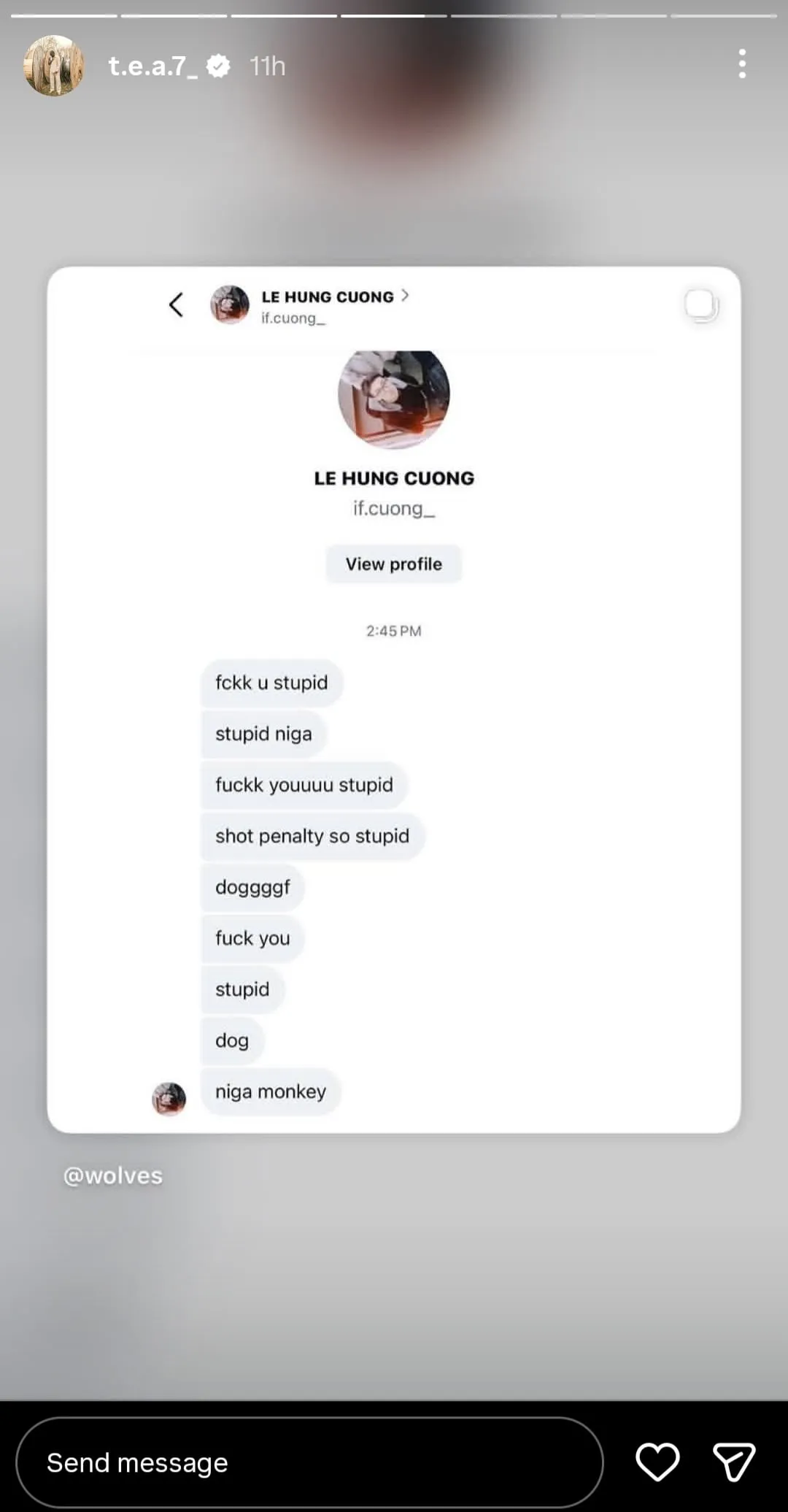Select the 2:45 PM timestamp in the chat

(x=393, y=631)
